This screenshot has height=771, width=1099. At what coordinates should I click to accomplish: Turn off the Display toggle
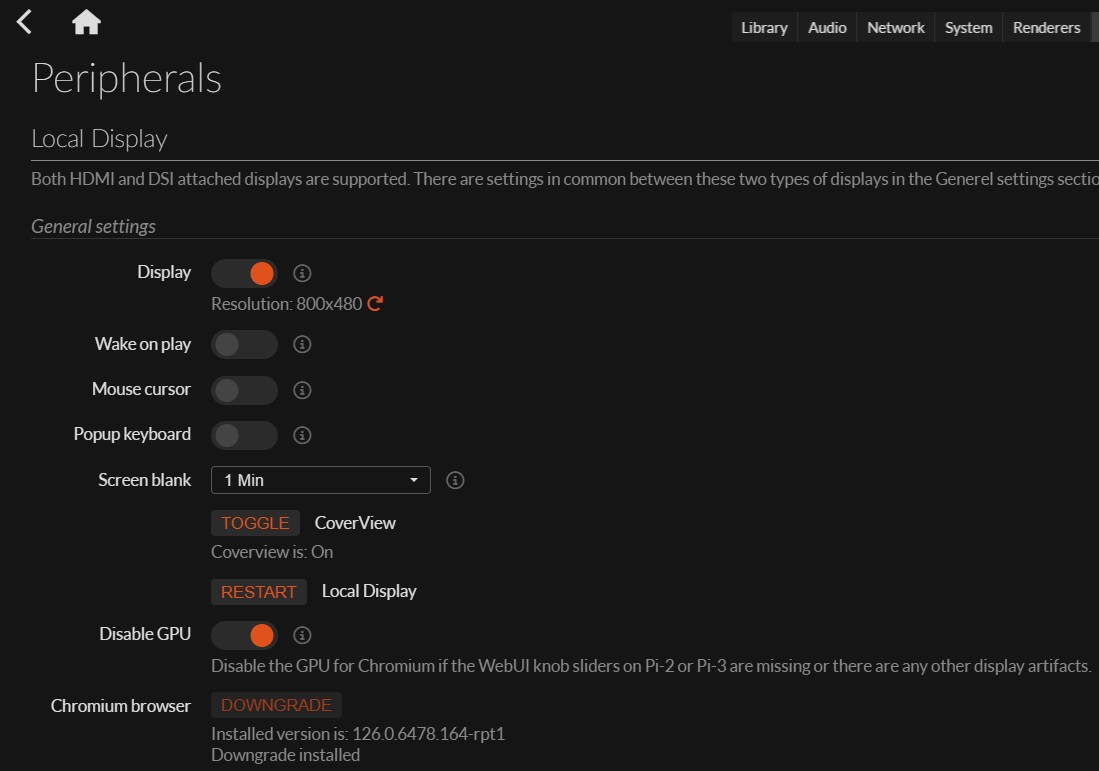(244, 273)
